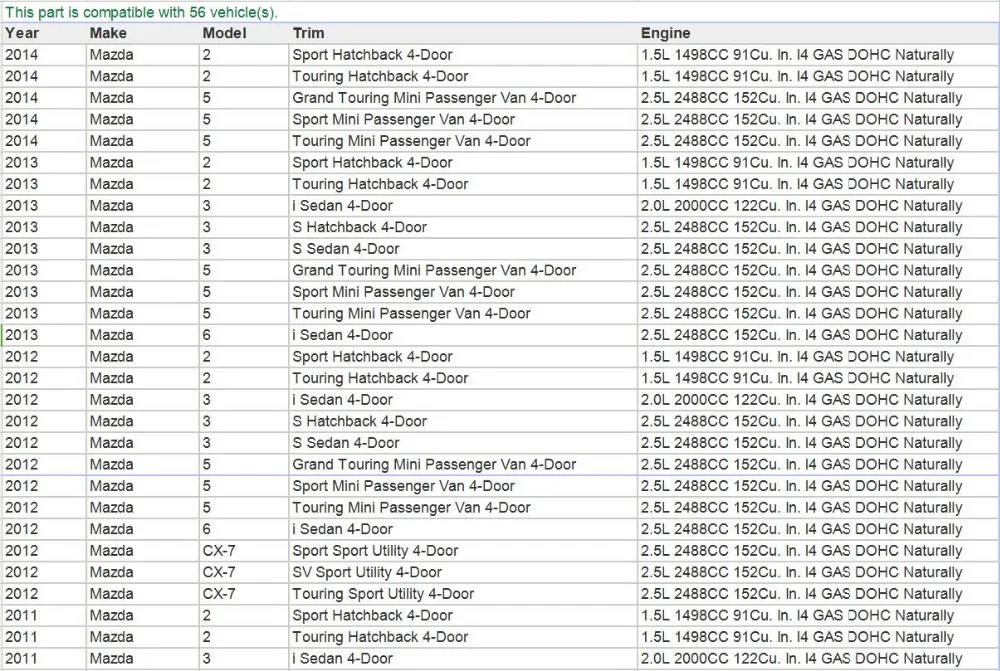The width and height of the screenshot is (1000, 671).
Task: Click 'CX-7' in the SV Sport Utility row
Action: (219, 573)
